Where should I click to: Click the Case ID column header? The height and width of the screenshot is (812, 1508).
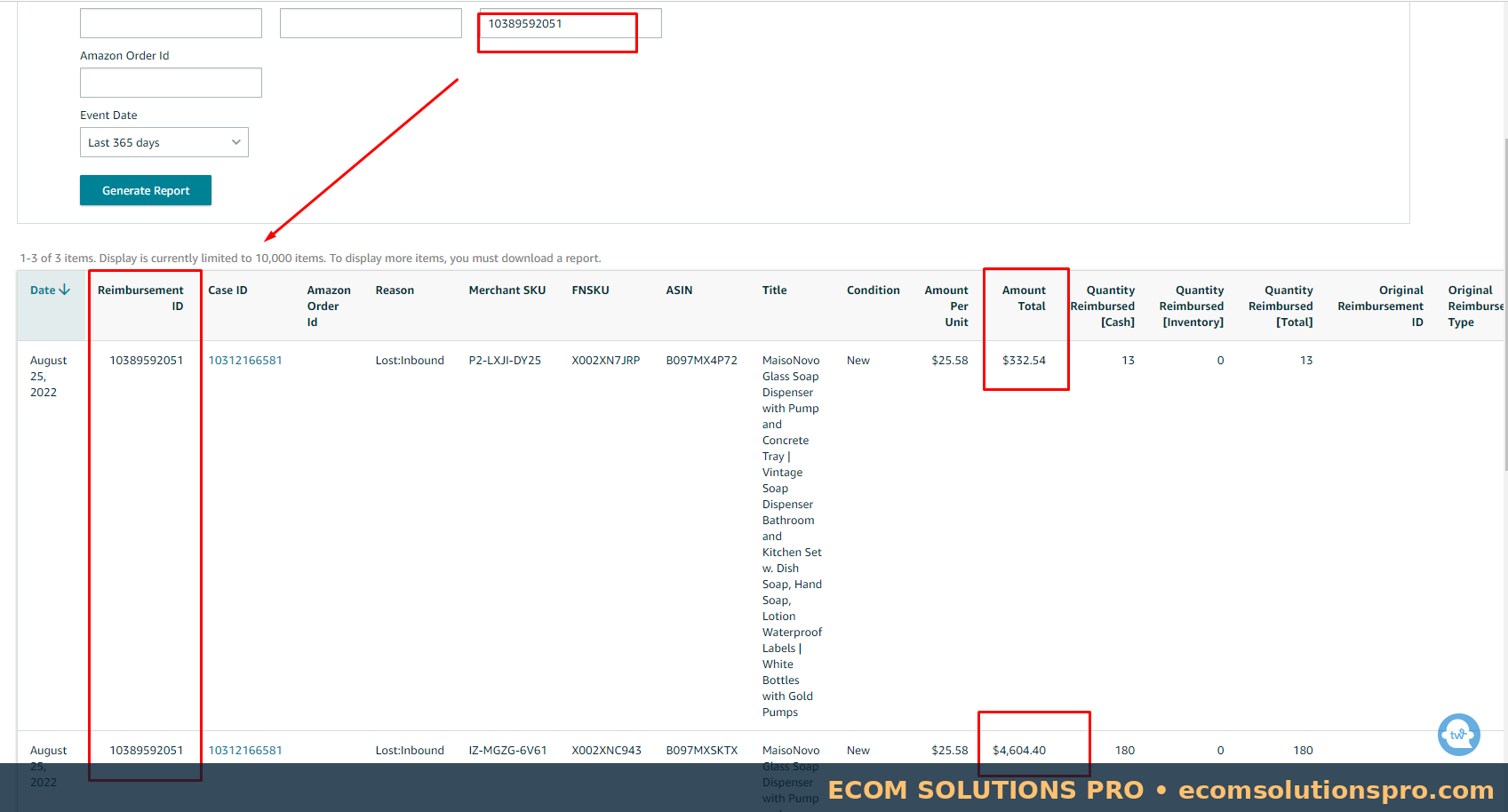tap(227, 290)
